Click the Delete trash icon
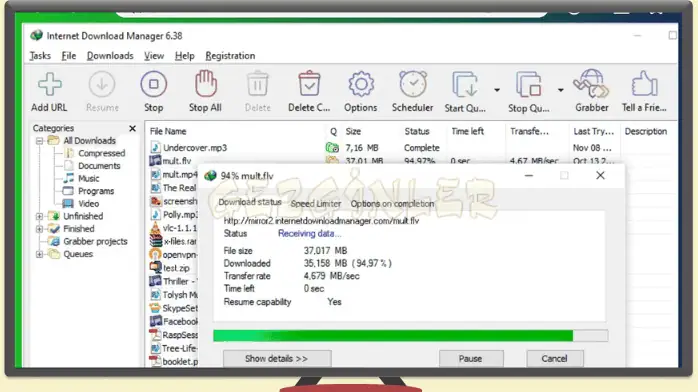 point(257,84)
